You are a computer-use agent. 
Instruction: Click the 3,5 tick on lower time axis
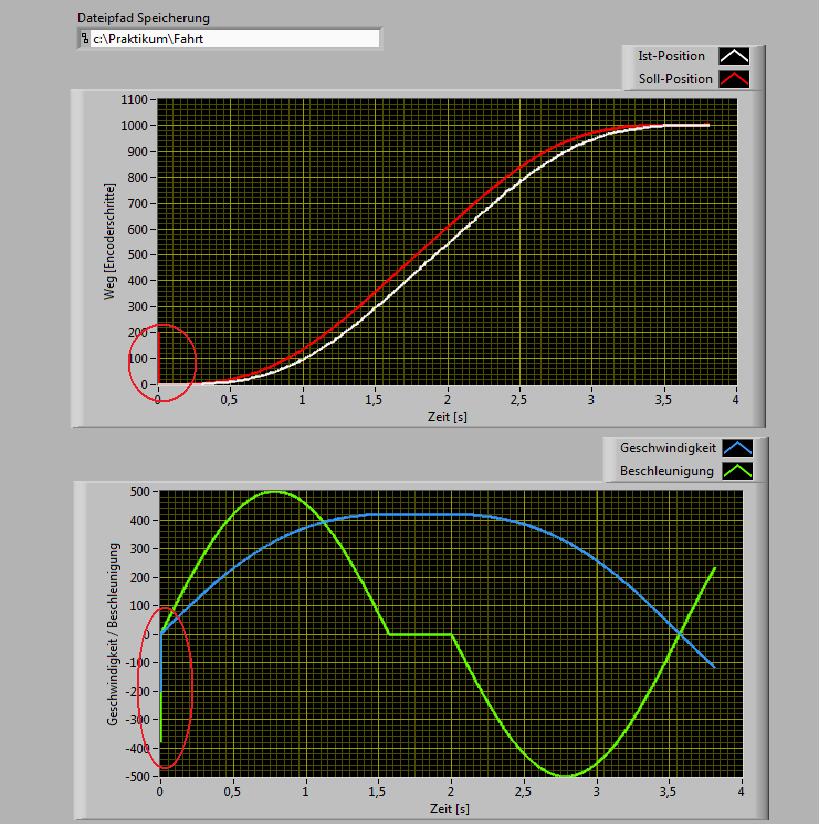tap(668, 791)
